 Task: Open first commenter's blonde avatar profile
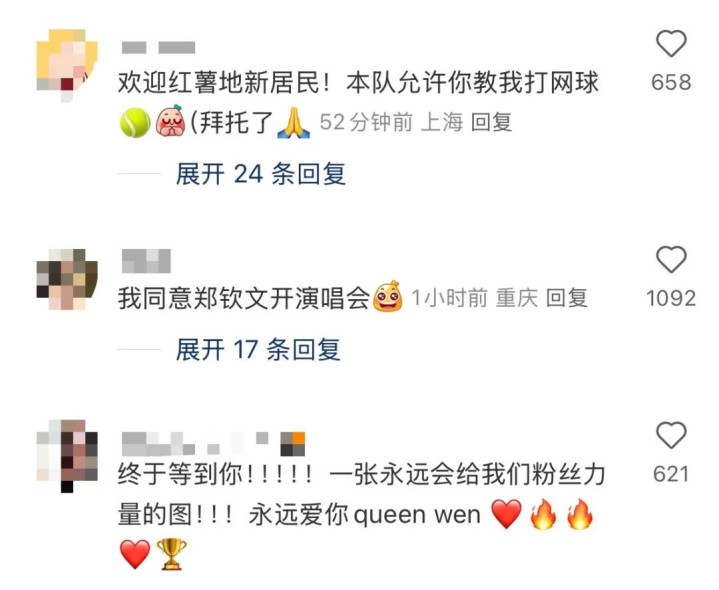pyautogui.click(x=67, y=64)
